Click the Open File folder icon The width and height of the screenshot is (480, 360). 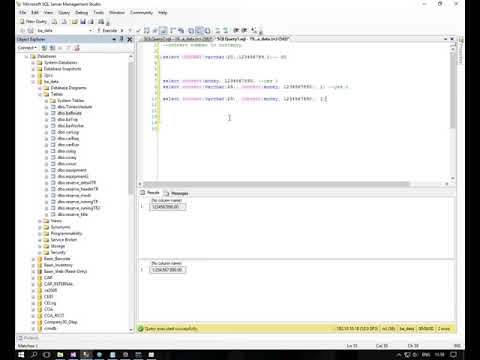point(74,22)
